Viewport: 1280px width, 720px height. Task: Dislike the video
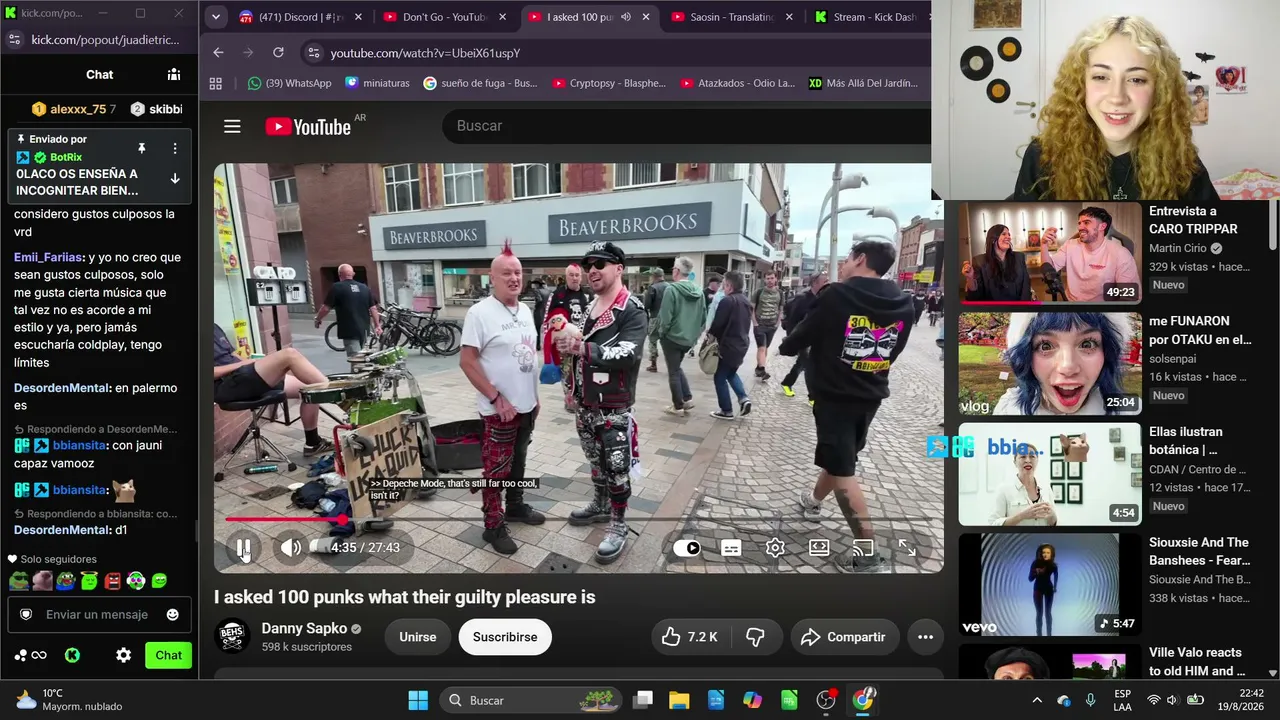click(755, 637)
